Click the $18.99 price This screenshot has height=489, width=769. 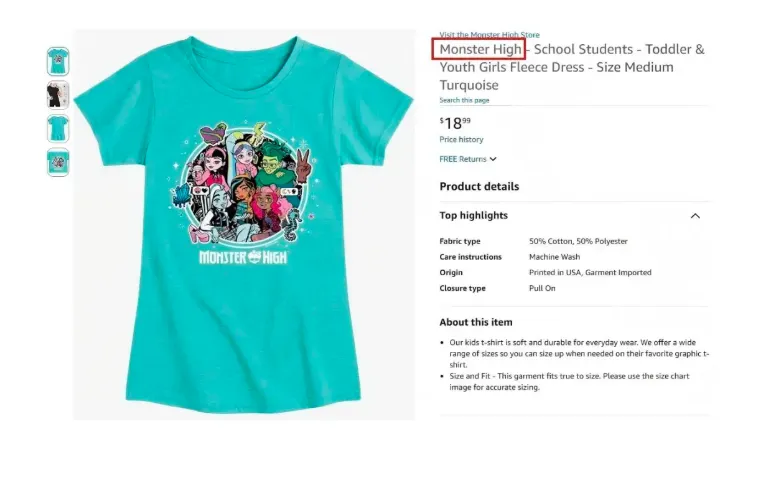[x=455, y=123]
